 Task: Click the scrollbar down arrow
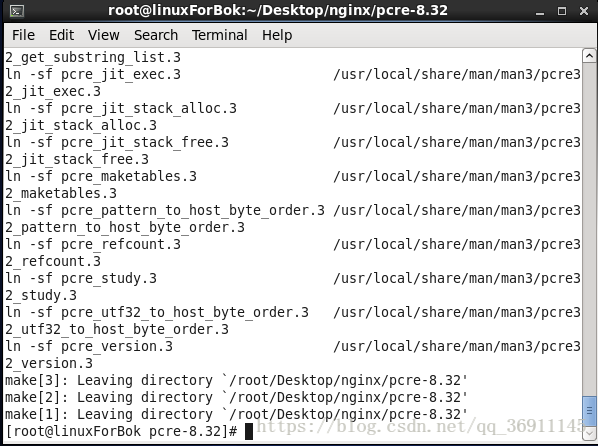(589, 433)
